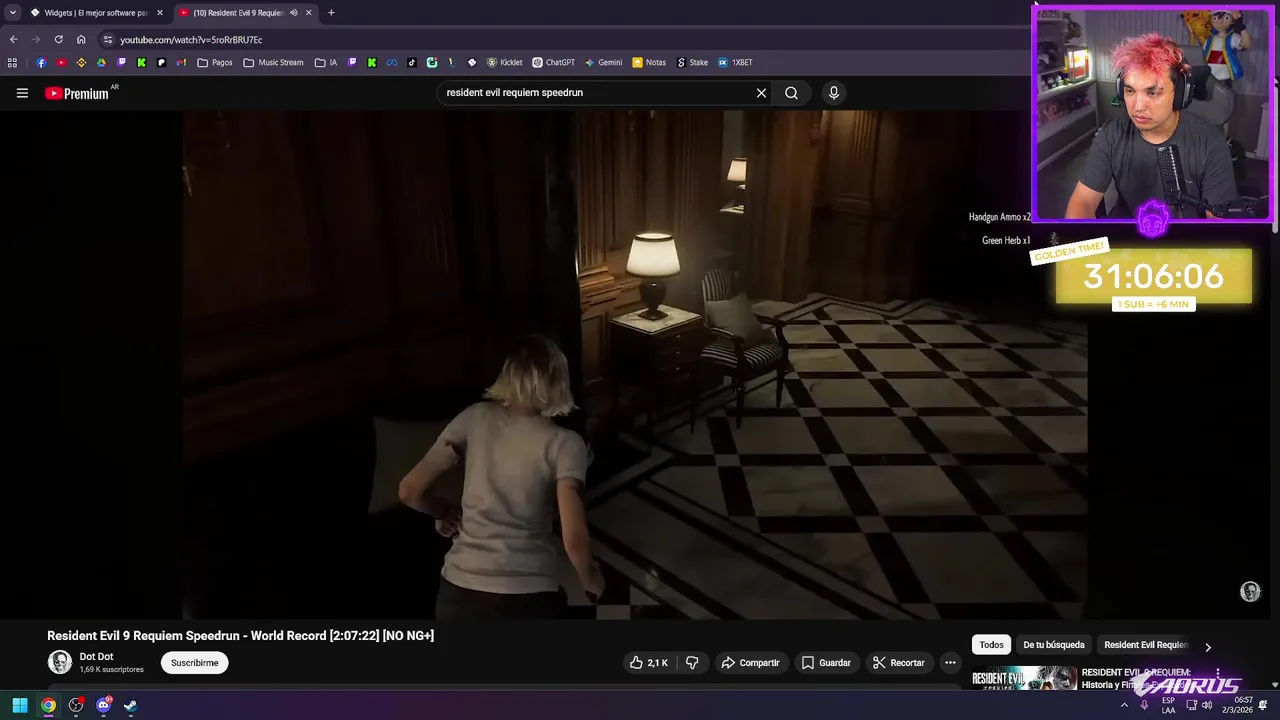Image resolution: width=1280 pixels, height=720 pixels.
Task: Open Steam from the taskbar
Action: [130, 705]
